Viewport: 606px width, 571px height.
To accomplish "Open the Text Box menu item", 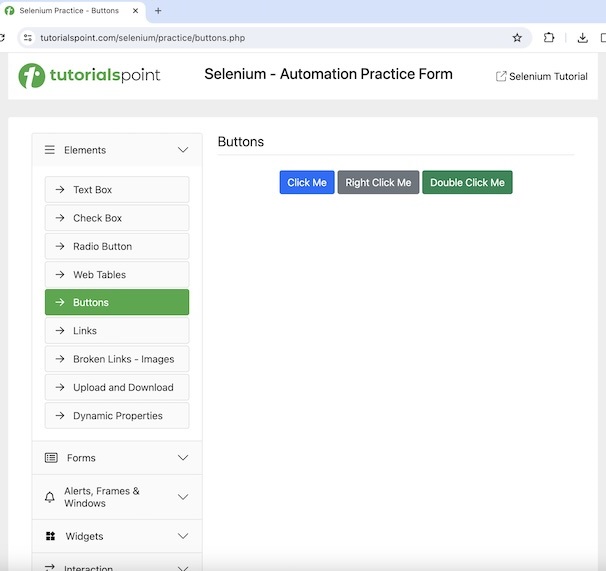I will [x=117, y=190].
